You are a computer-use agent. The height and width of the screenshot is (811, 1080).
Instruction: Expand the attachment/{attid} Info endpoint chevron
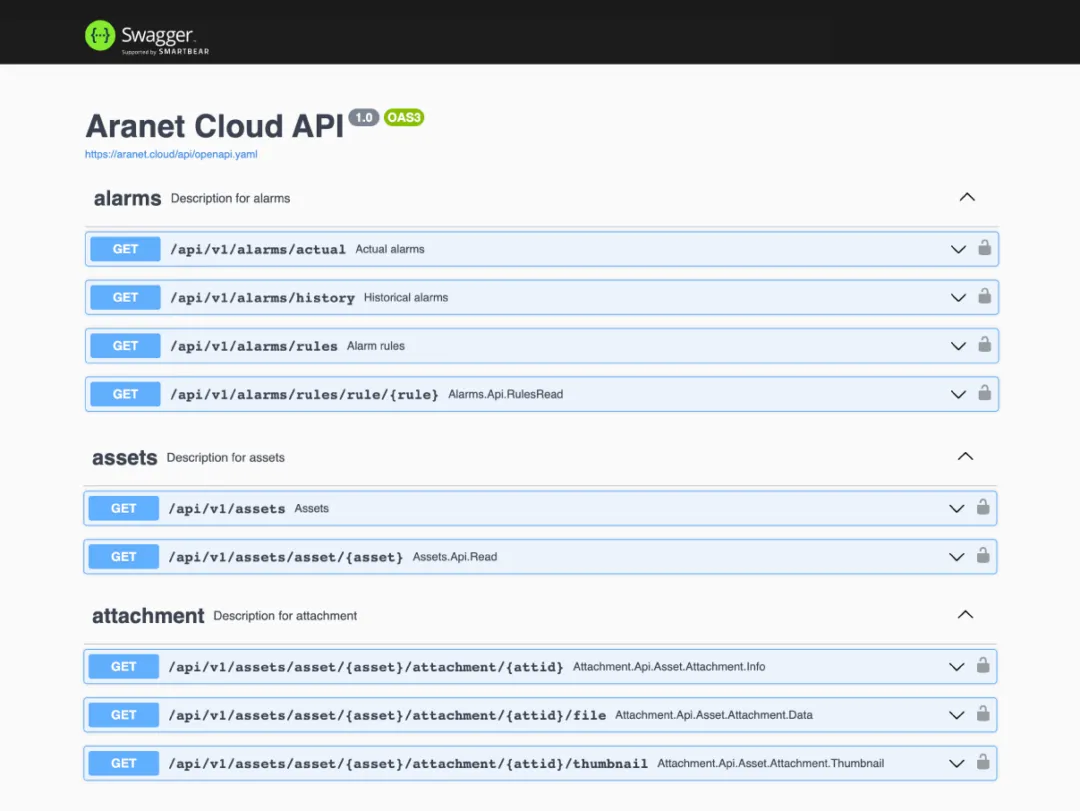point(957,667)
